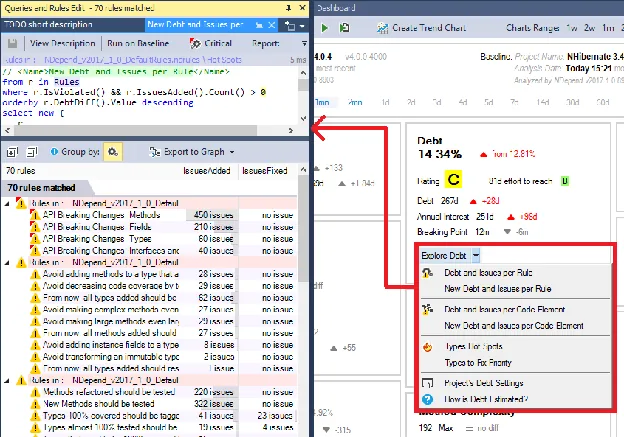The image size is (624, 437).
Task: Click the Create Trend Chart button label
Action: pyautogui.click(x=429, y=28)
